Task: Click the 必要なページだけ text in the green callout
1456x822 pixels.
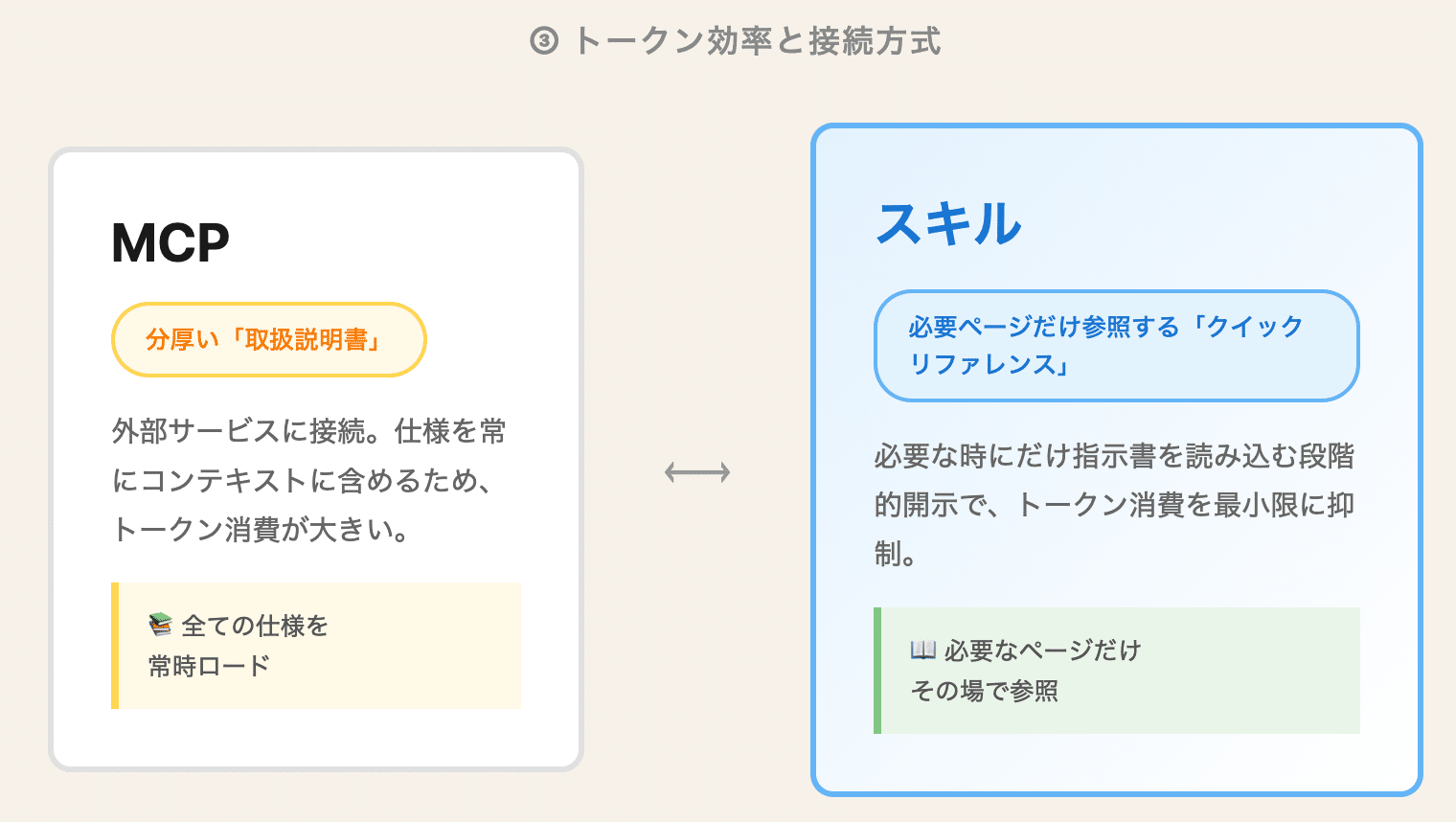Action: [x=1042, y=651]
